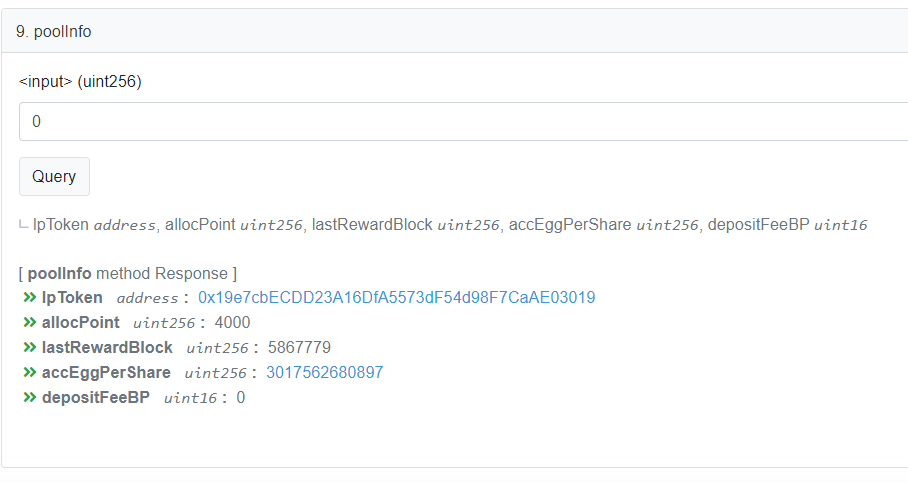Click the double-arrow icon beside accEggPerShare
Screen dimensions: 908x483
coord(30,372)
